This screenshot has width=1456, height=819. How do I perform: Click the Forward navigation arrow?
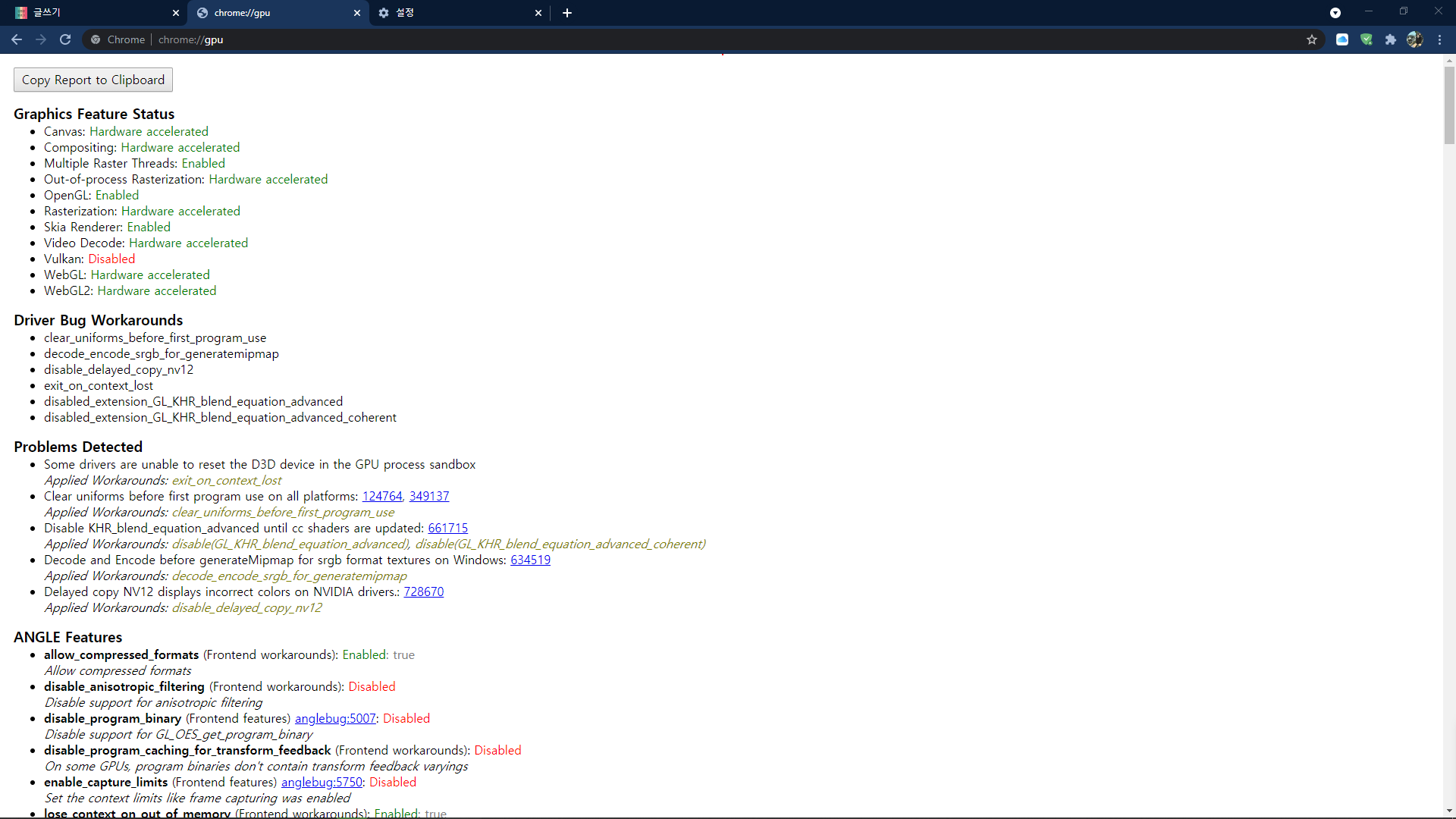(x=41, y=39)
